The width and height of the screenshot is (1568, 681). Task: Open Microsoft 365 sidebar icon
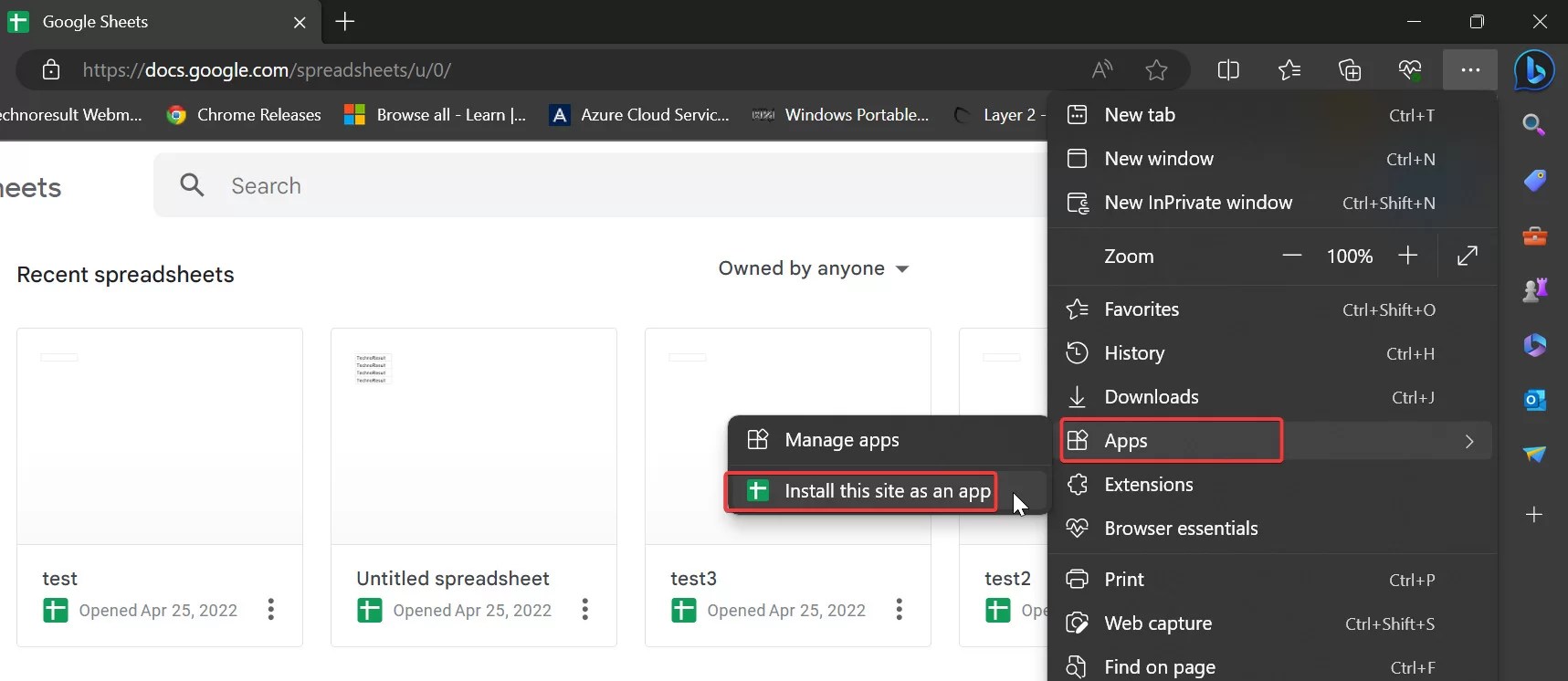click(x=1534, y=345)
